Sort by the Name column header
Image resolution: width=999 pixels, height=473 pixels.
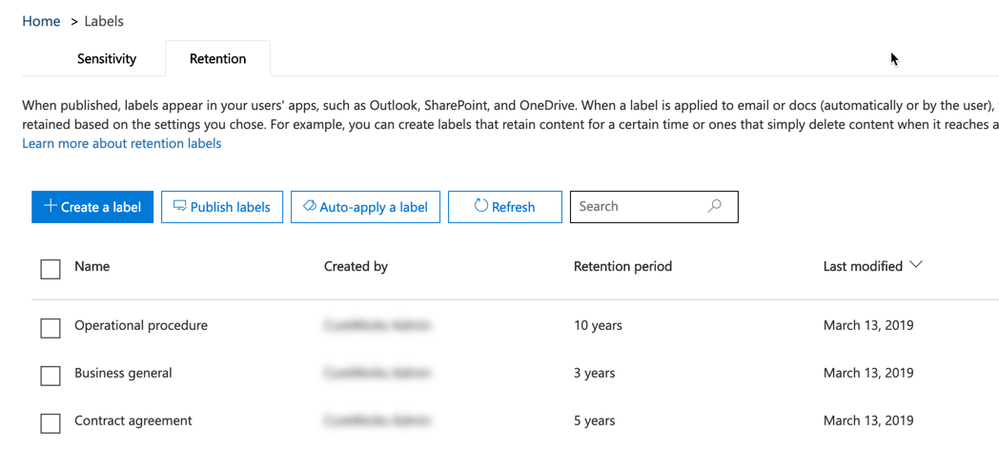(x=92, y=267)
